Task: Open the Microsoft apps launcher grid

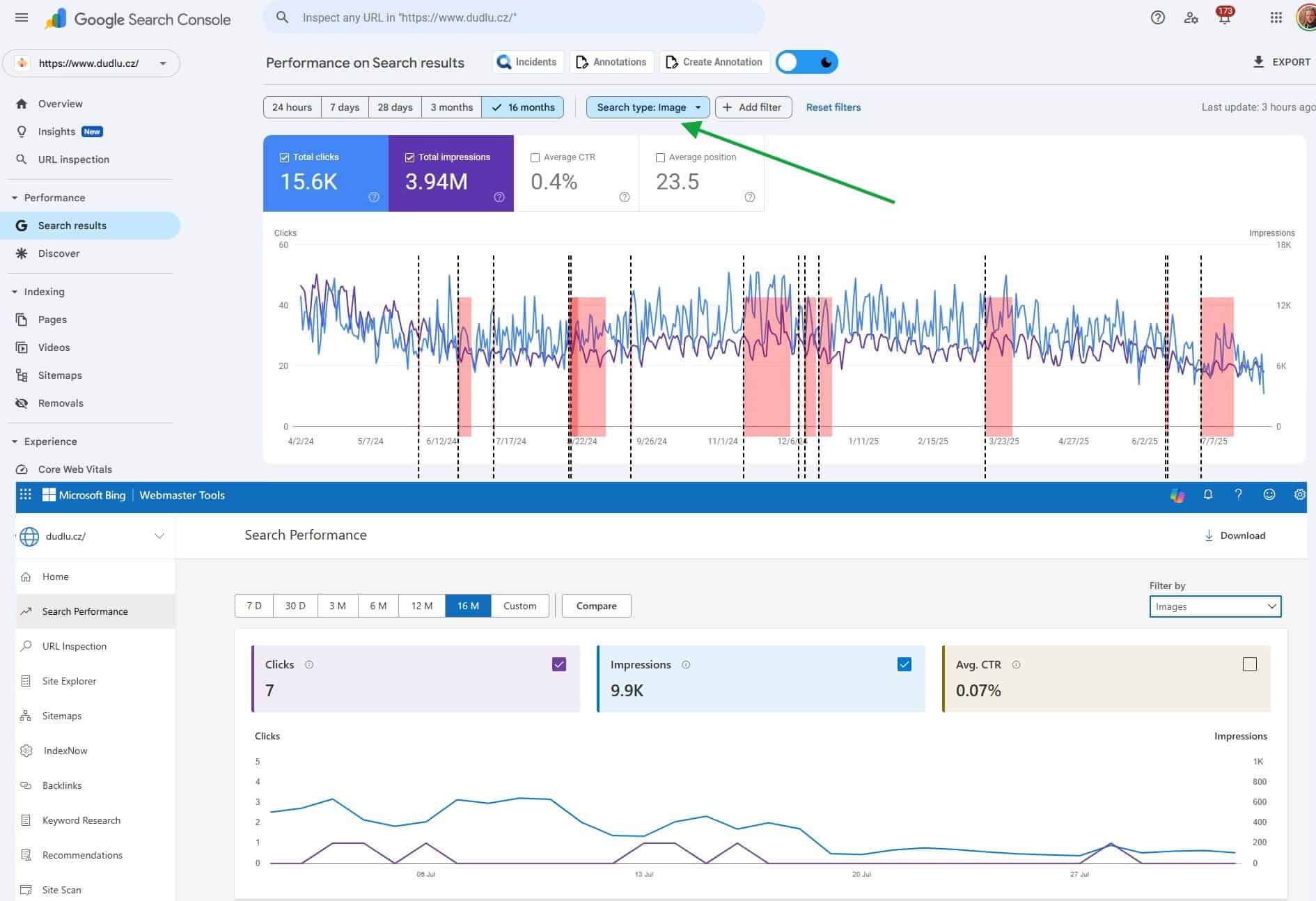Action: tap(26, 495)
